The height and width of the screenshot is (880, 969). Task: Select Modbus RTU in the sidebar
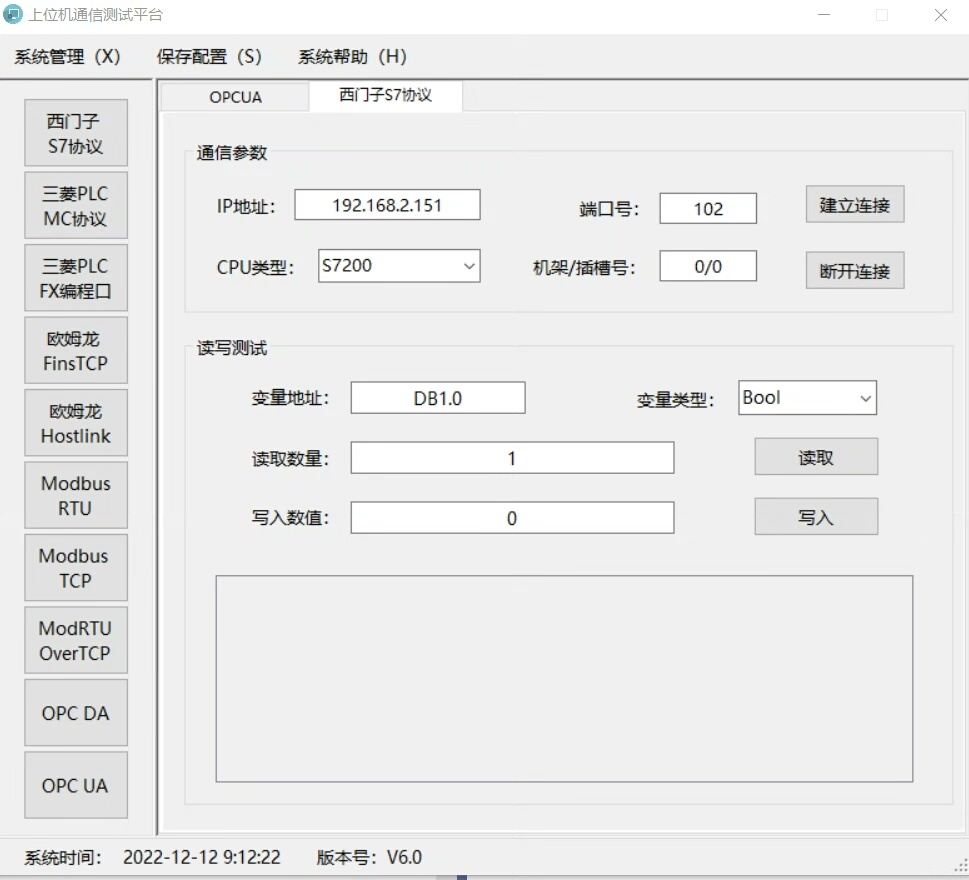pyautogui.click(x=76, y=495)
